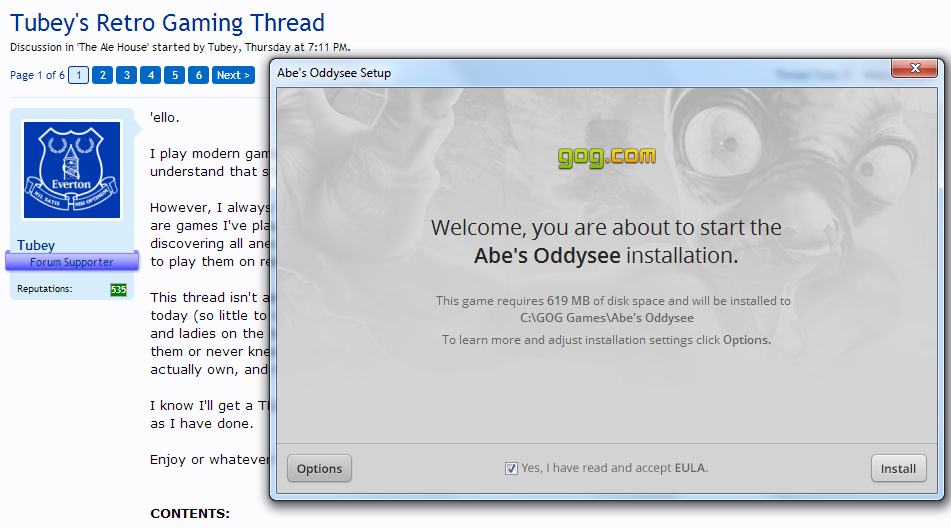Go to forum page 3
Screen dimensions: 951x528
click(126, 75)
